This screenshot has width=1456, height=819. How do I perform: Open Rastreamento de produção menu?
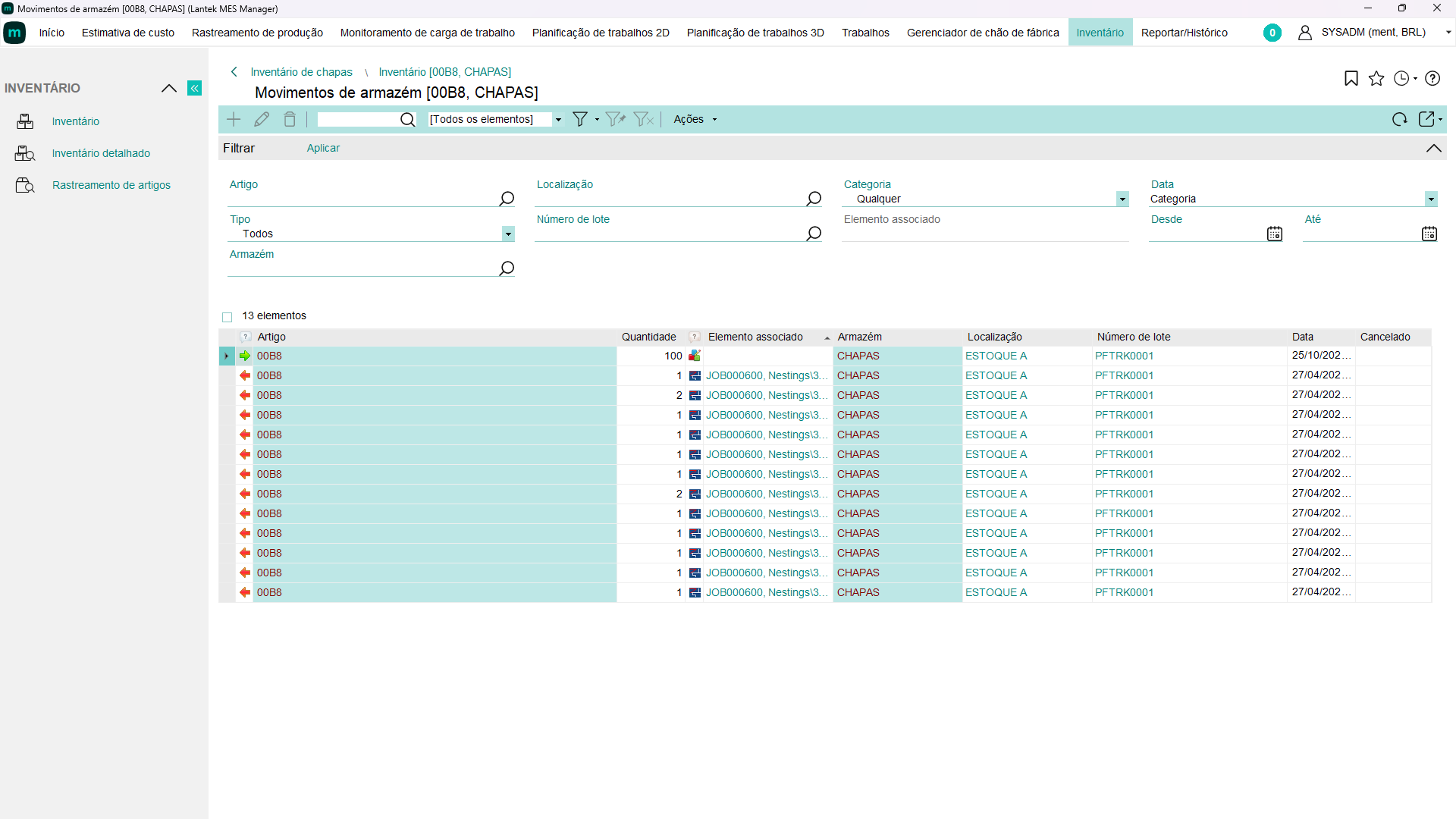257,33
